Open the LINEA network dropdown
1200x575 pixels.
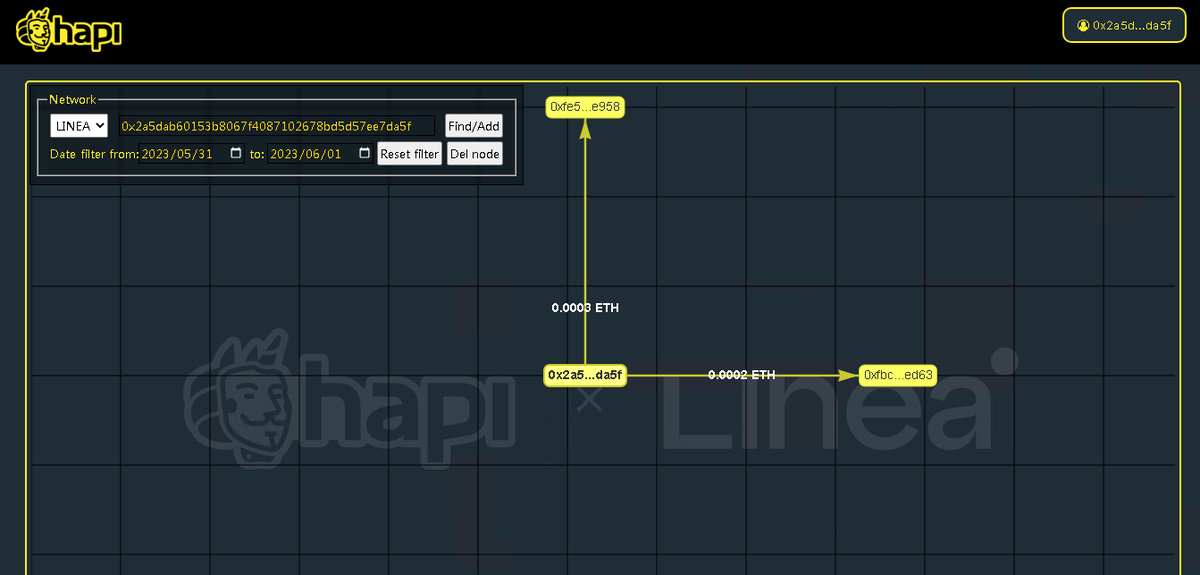click(79, 126)
